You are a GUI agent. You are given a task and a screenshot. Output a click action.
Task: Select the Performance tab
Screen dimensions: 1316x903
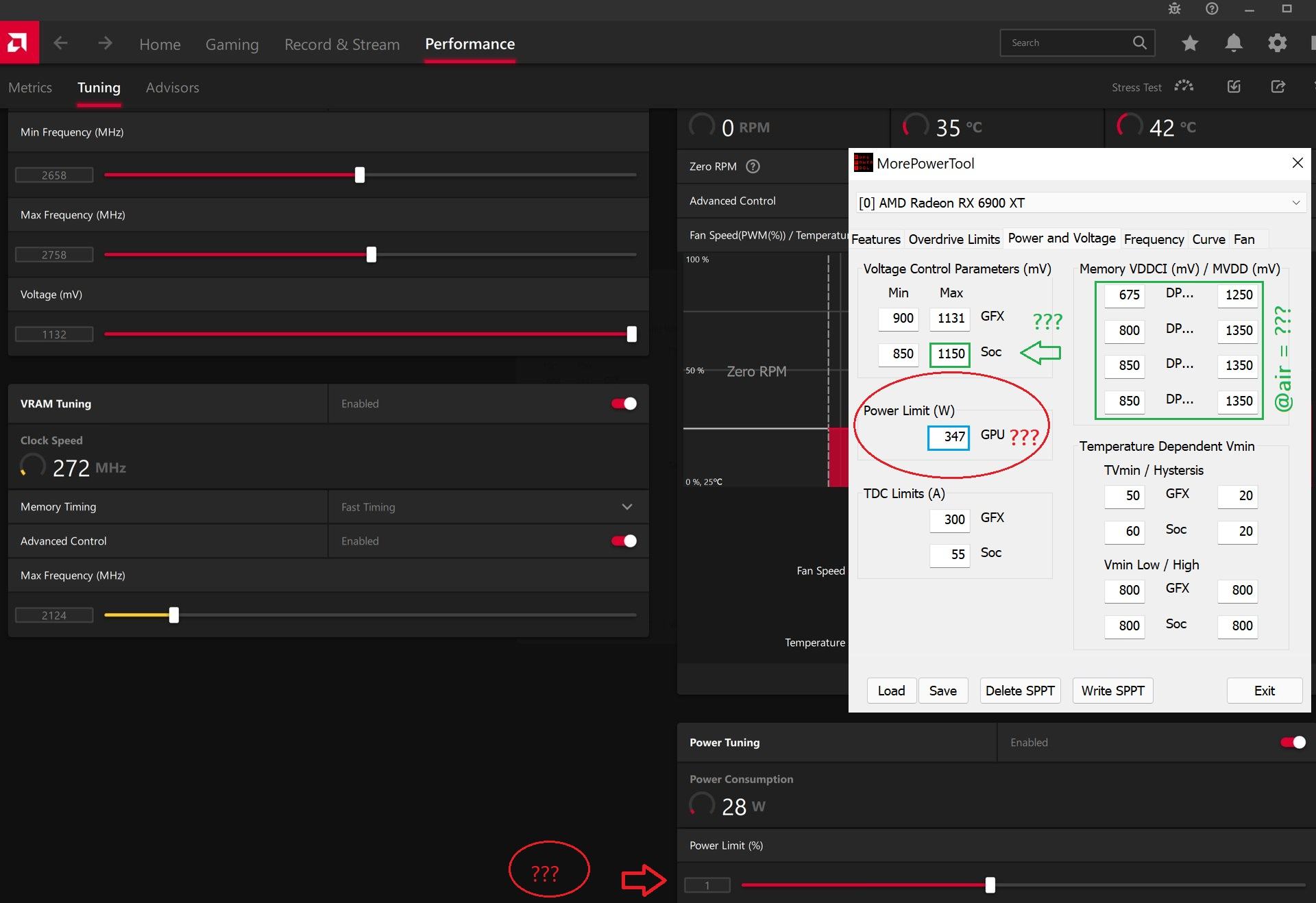click(470, 44)
